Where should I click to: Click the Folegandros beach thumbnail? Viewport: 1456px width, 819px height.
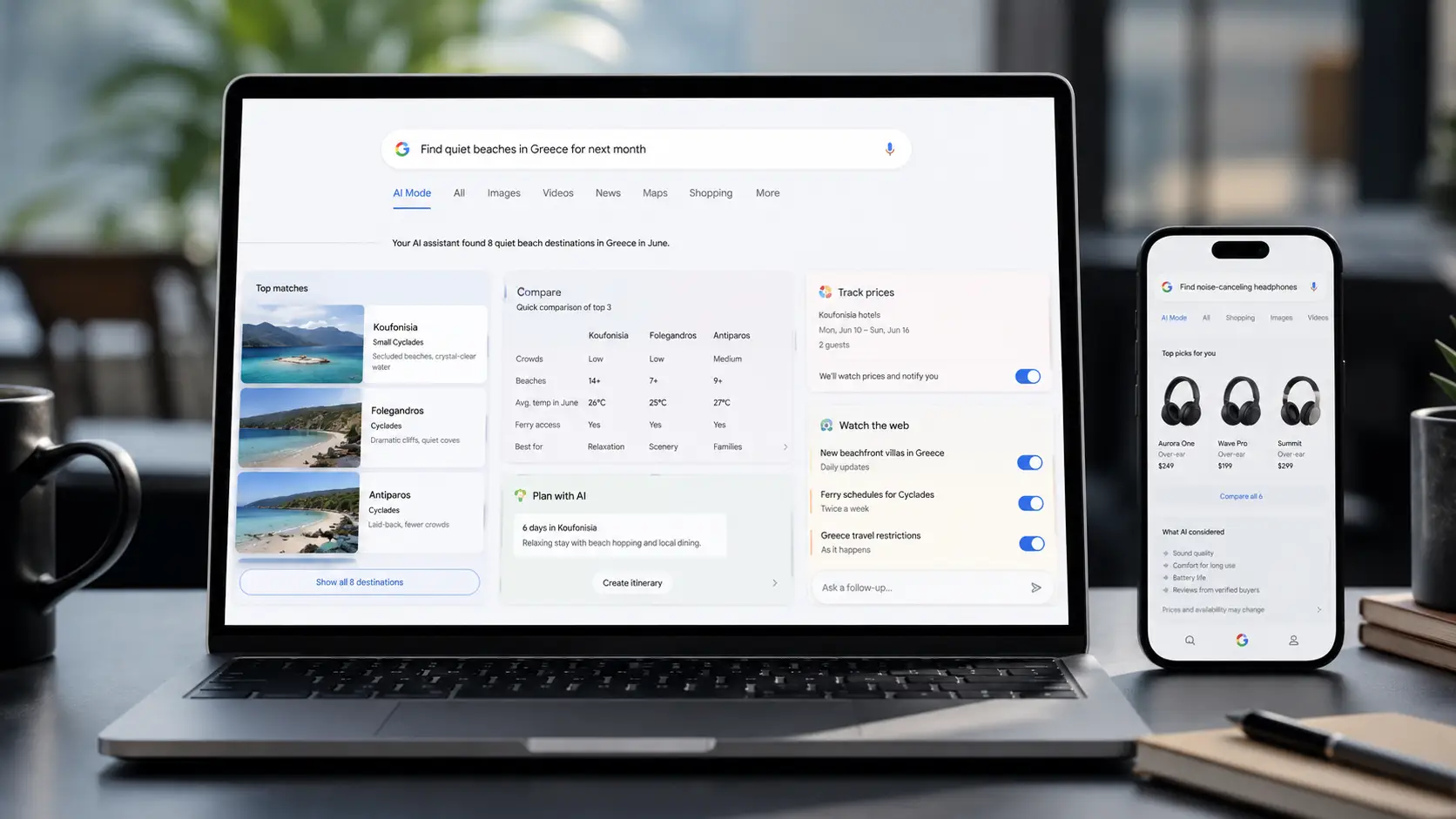(x=300, y=427)
